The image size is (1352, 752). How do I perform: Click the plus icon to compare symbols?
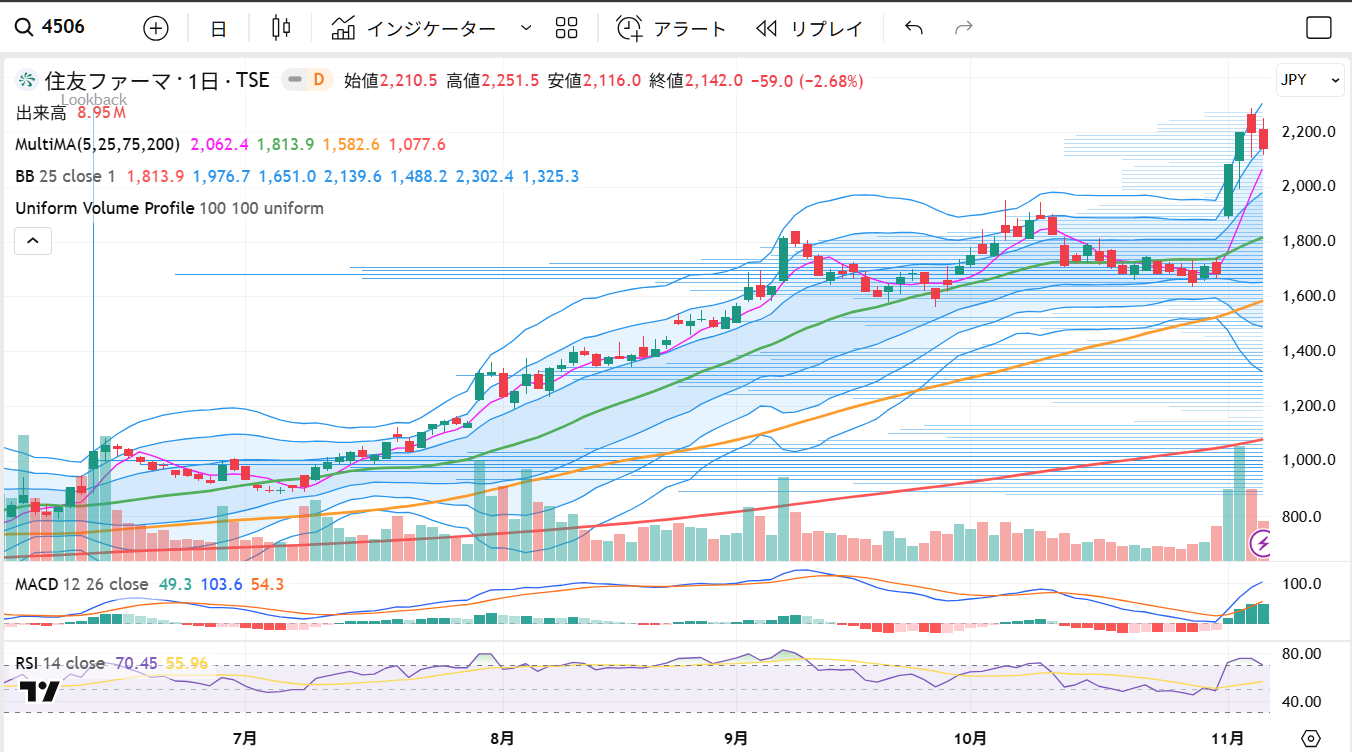tap(156, 28)
